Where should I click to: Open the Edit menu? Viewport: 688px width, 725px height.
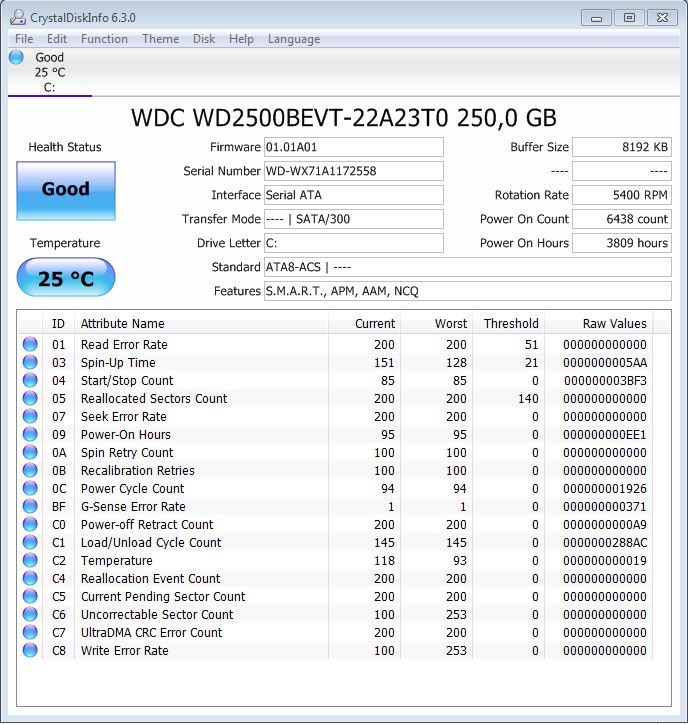[57, 39]
